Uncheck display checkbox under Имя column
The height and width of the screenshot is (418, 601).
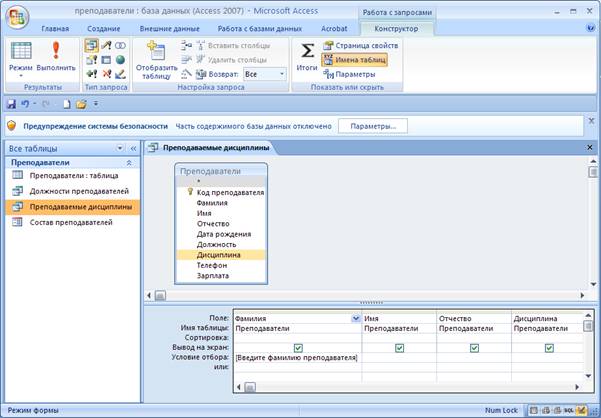(399, 347)
